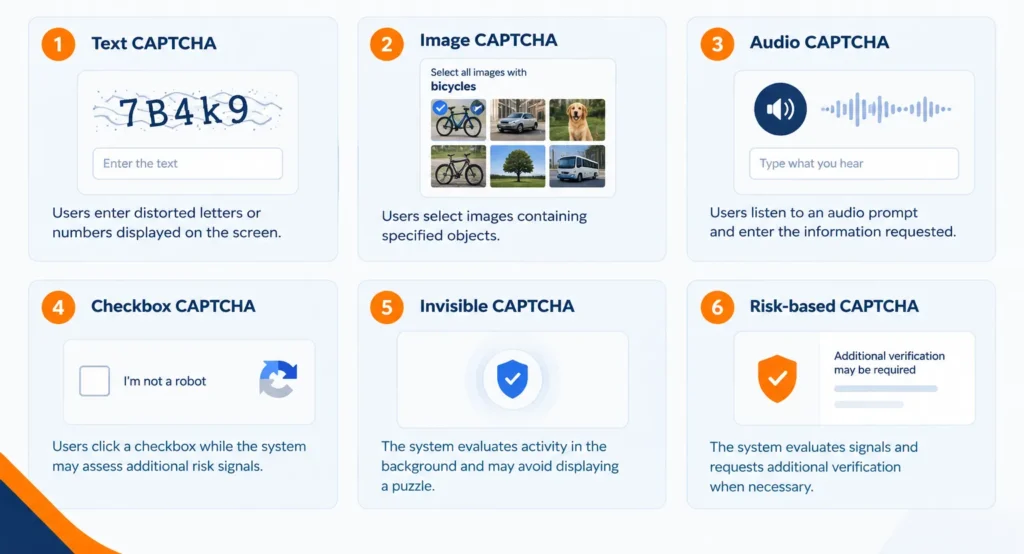The width and height of the screenshot is (1024, 554).
Task: Select the green tree image
Action: [x=517, y=166]
